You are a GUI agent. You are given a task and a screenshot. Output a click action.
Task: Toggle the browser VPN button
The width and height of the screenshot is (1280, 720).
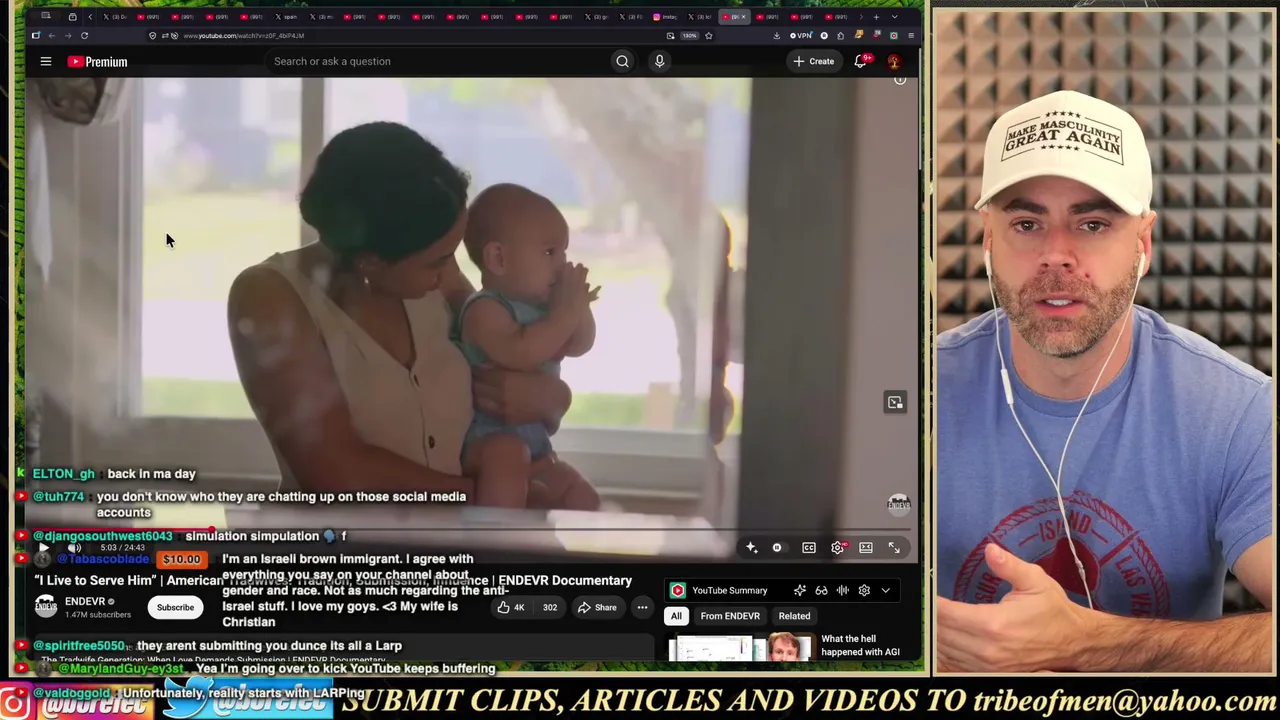(802, 36)
